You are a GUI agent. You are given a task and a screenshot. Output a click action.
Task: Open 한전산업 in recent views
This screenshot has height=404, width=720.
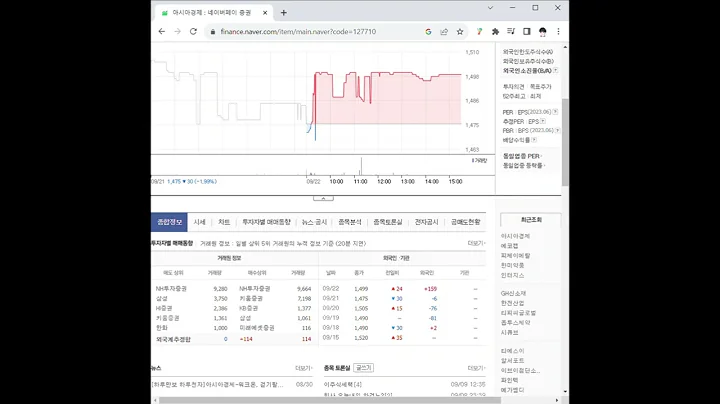click(x=512, y=303)
